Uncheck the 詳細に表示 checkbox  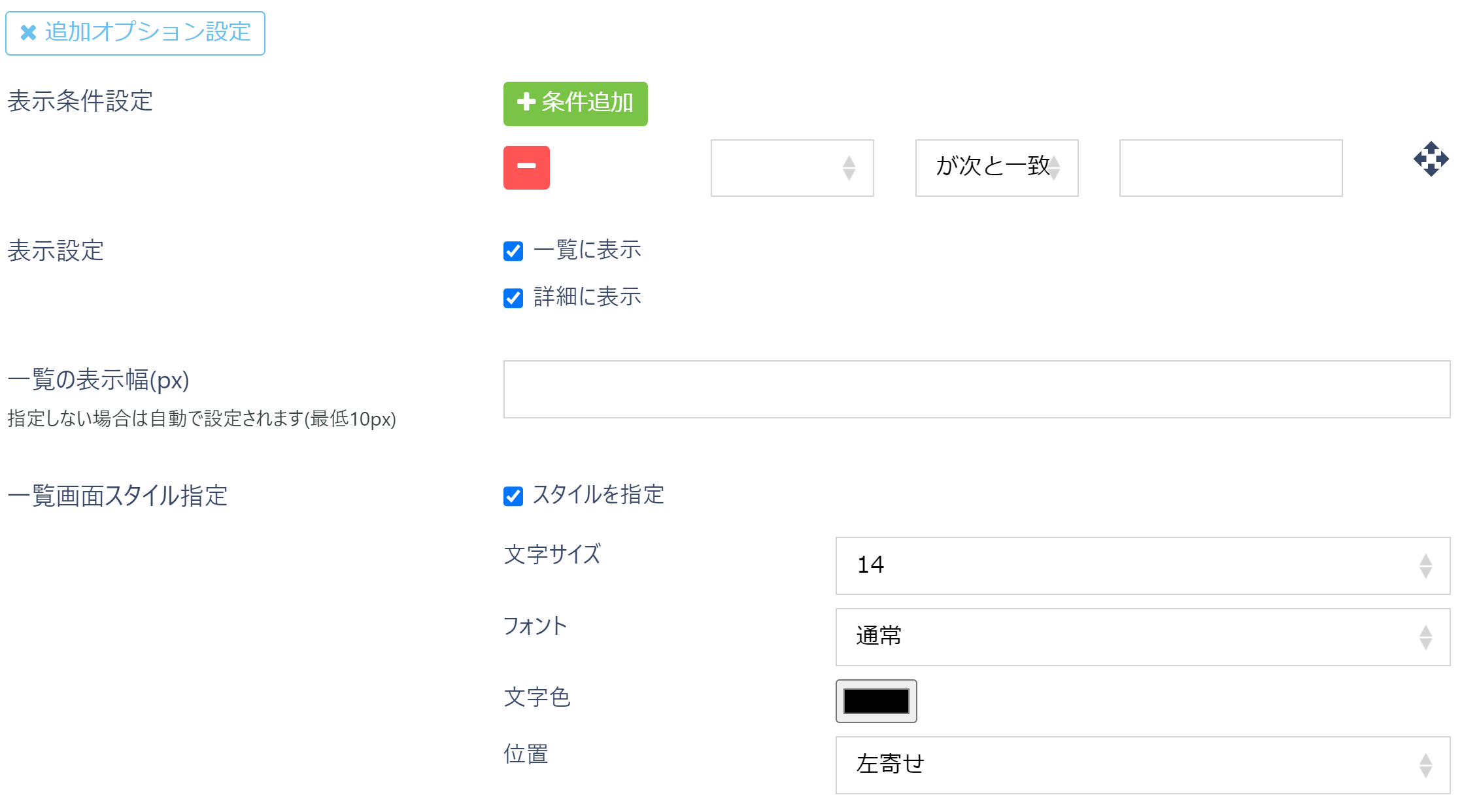coord(513,297)
